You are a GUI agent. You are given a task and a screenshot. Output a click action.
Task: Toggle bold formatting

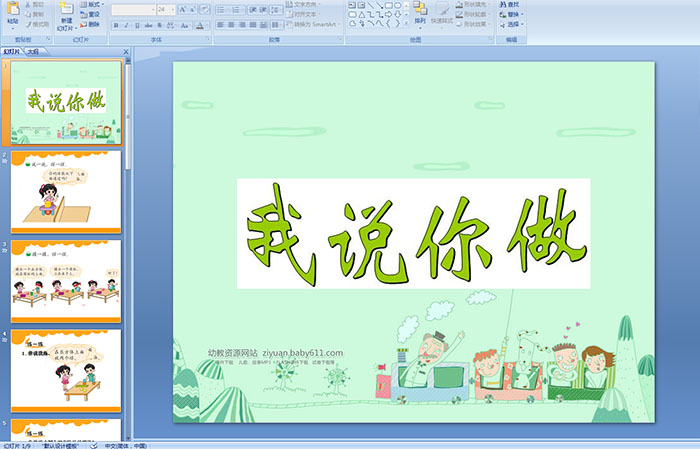pyautogui.click(x=116, y=25)
